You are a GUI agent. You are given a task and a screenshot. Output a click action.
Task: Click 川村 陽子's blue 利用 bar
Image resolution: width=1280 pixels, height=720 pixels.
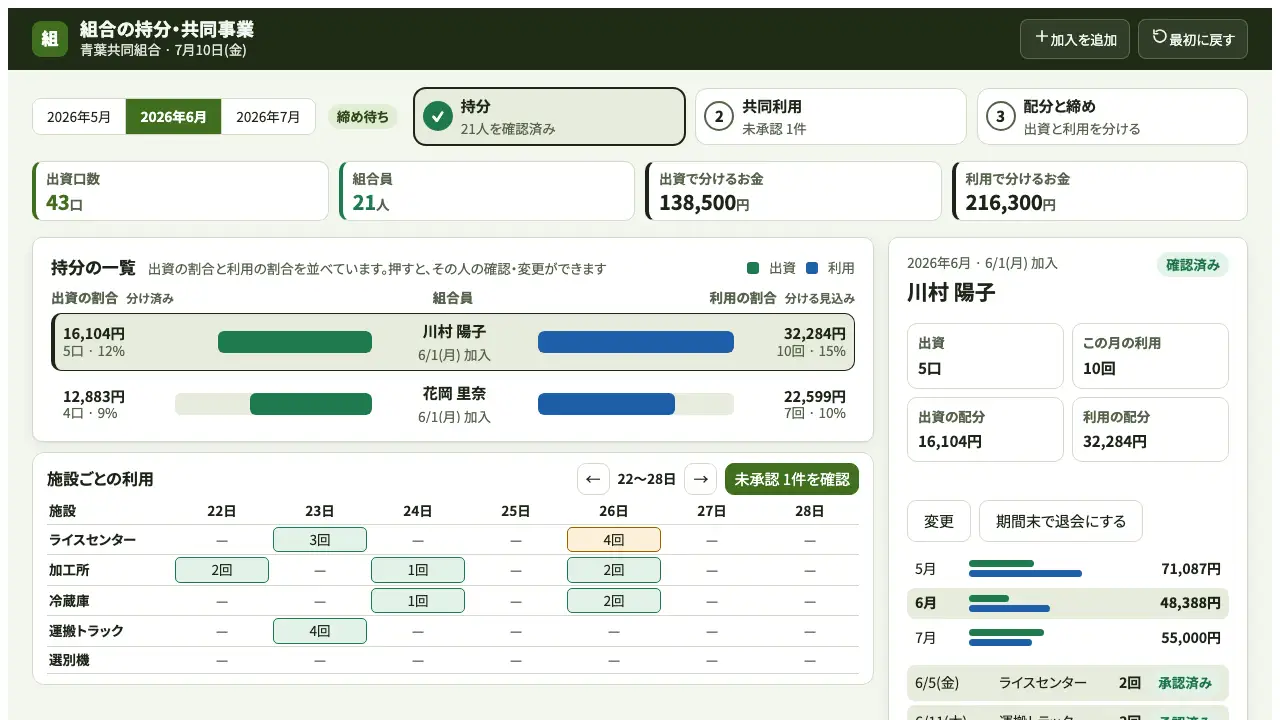coord(636,342)
